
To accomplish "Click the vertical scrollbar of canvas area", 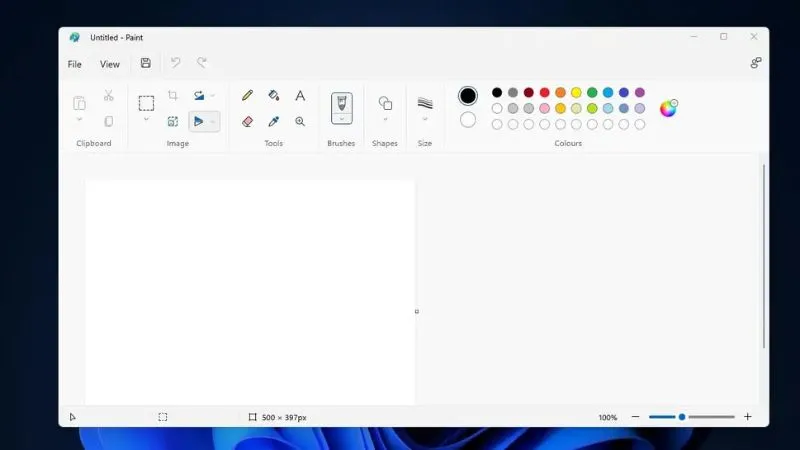I will pos(764,257).
